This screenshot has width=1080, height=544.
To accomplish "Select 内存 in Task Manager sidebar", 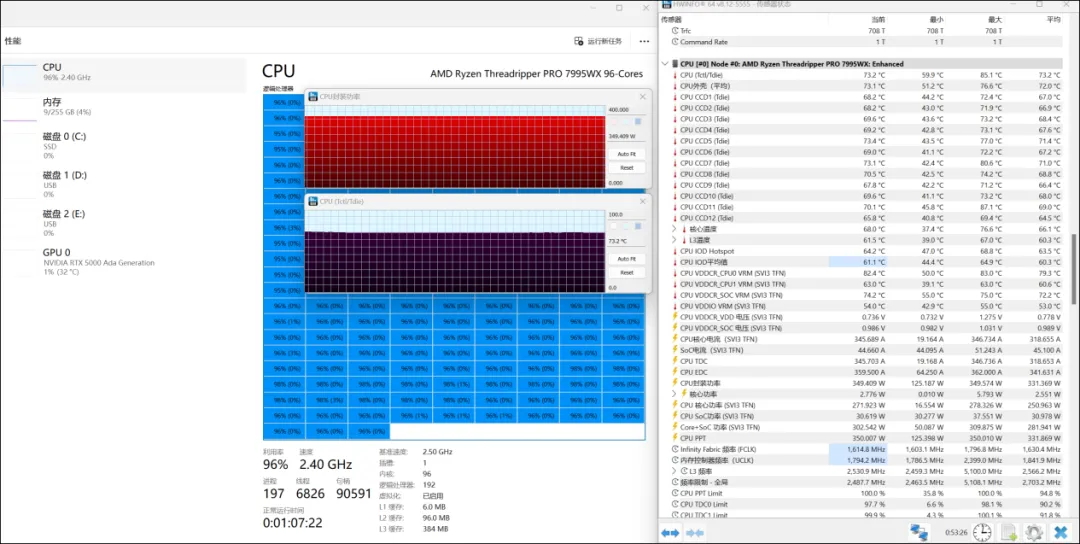I will tap(124, 107).
